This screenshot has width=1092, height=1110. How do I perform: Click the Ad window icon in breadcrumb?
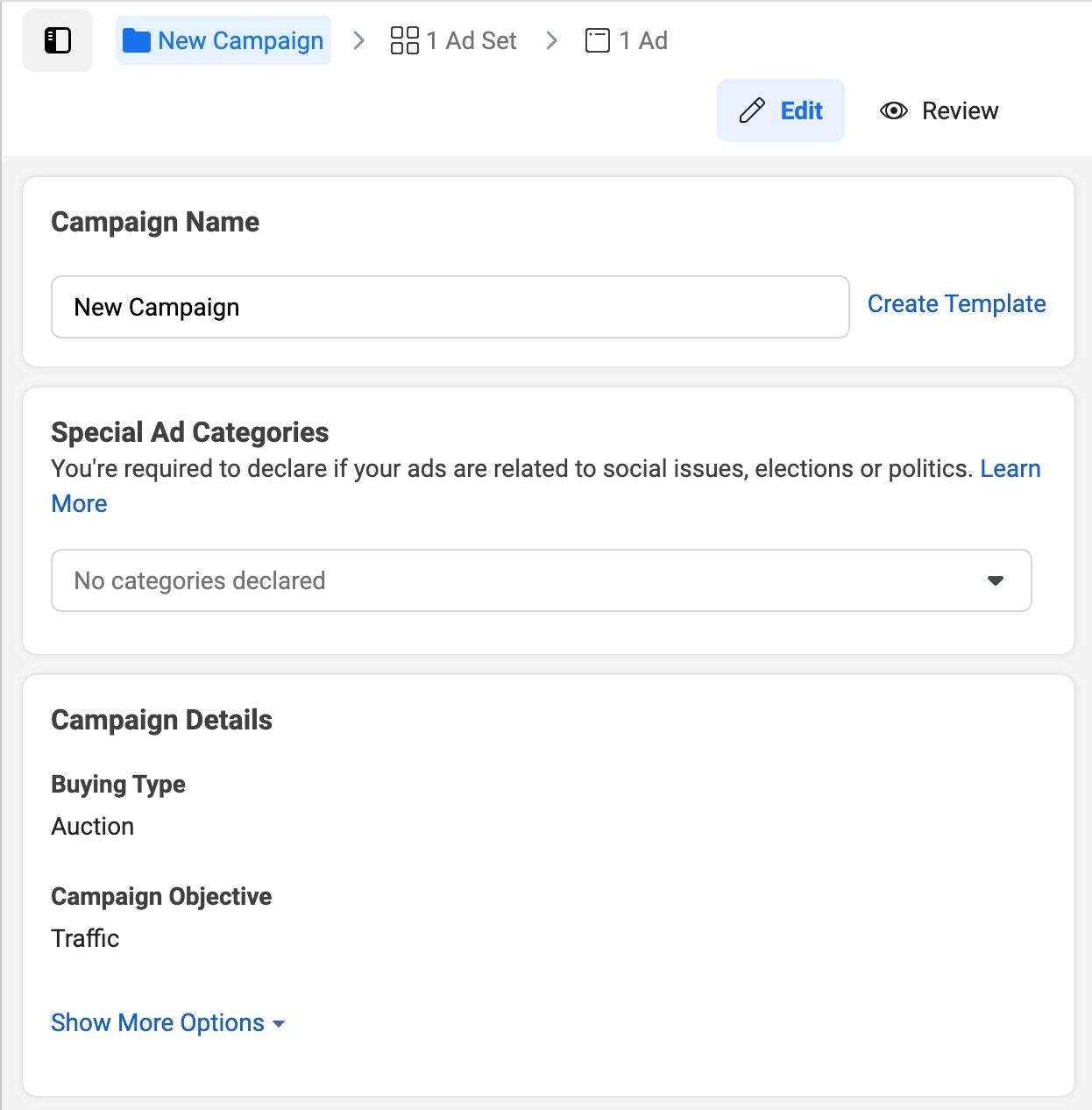click(598, 40)
